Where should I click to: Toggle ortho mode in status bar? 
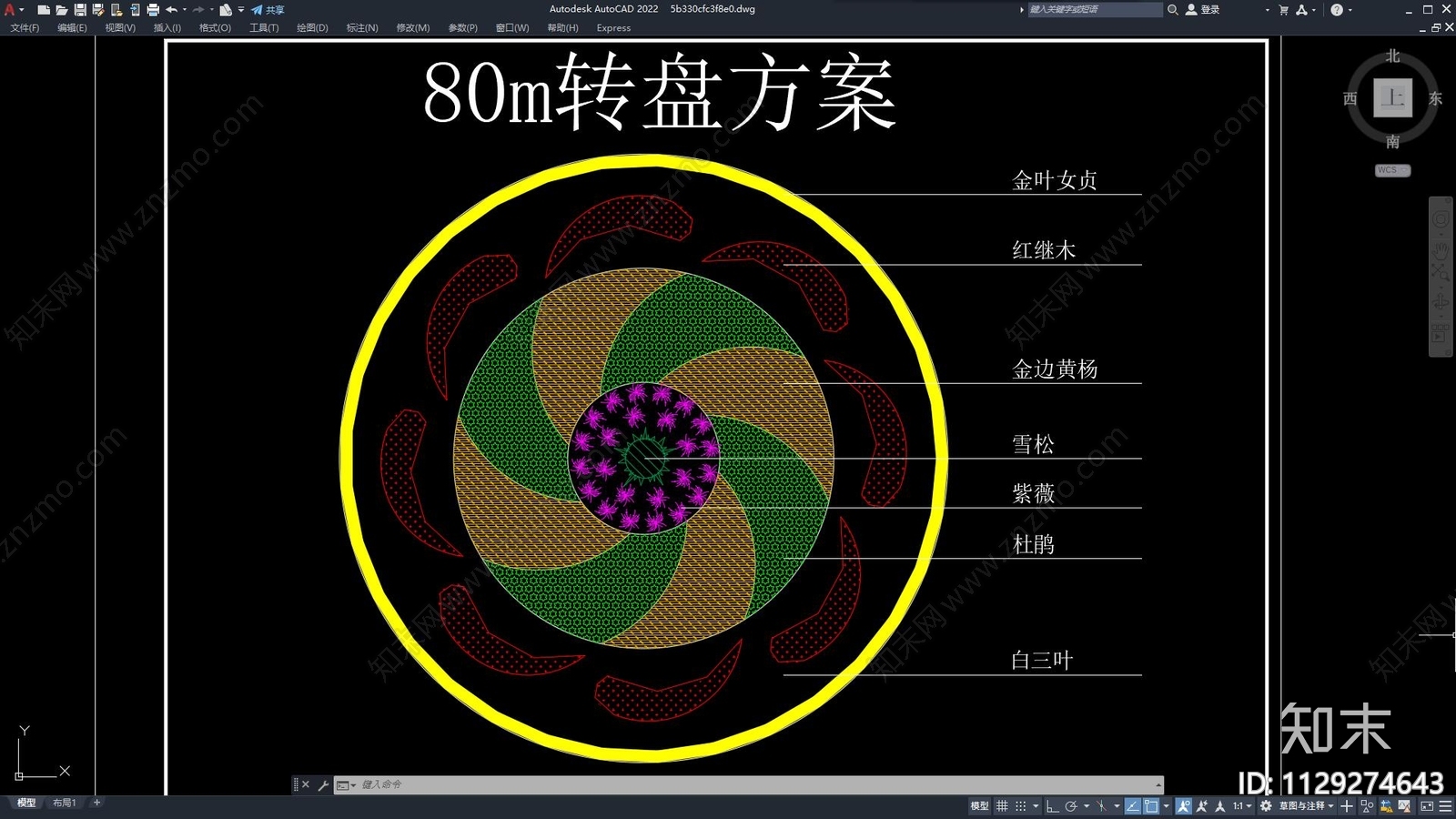tap(1053, 806)
